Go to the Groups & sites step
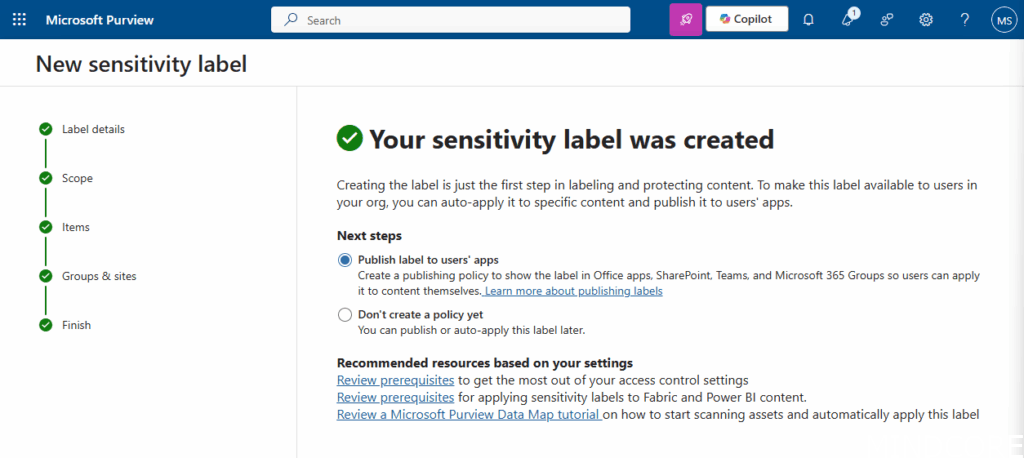 click(x=99, y=276)
